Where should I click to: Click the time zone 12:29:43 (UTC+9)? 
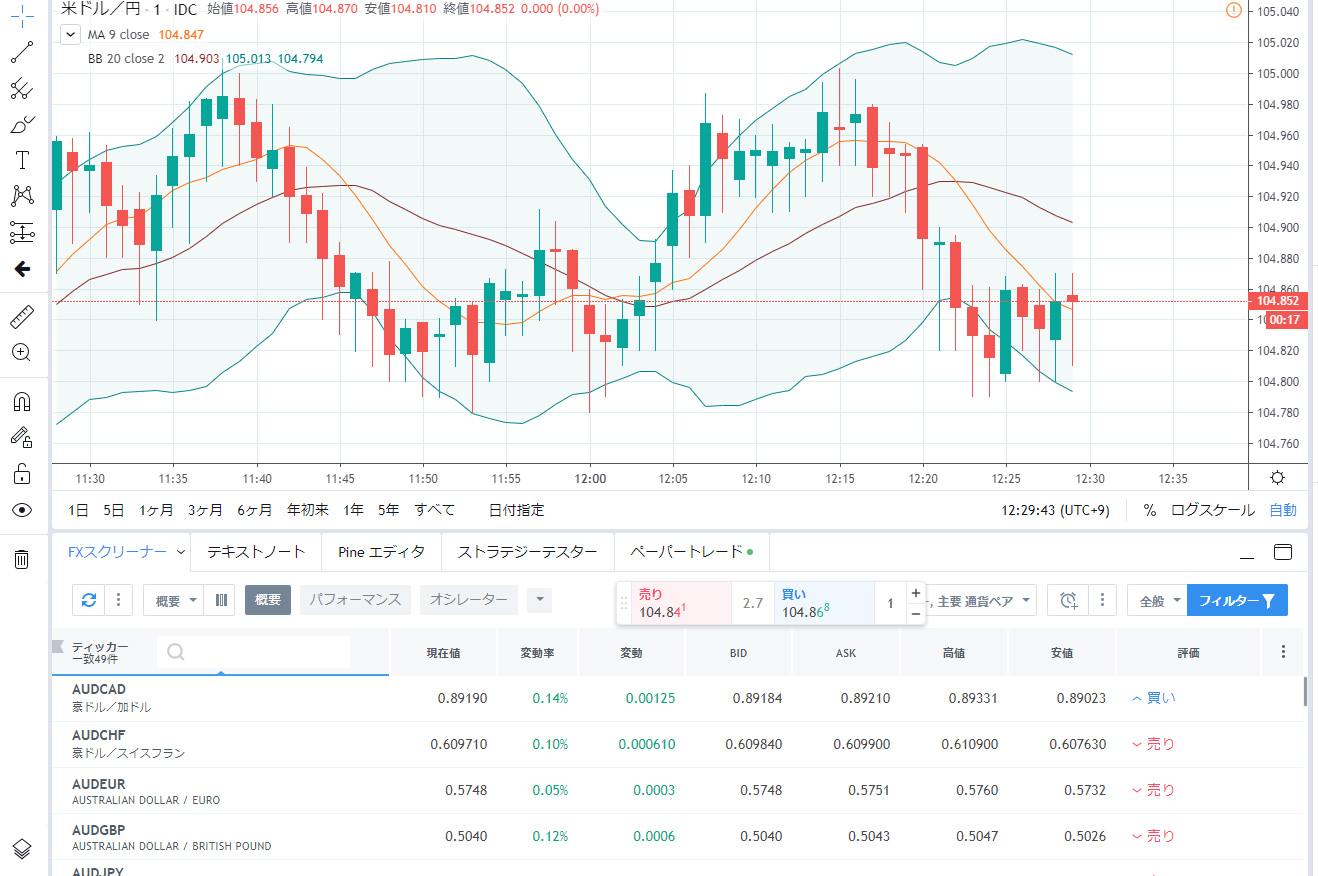pyautogui.click(x=1055, y=510)
